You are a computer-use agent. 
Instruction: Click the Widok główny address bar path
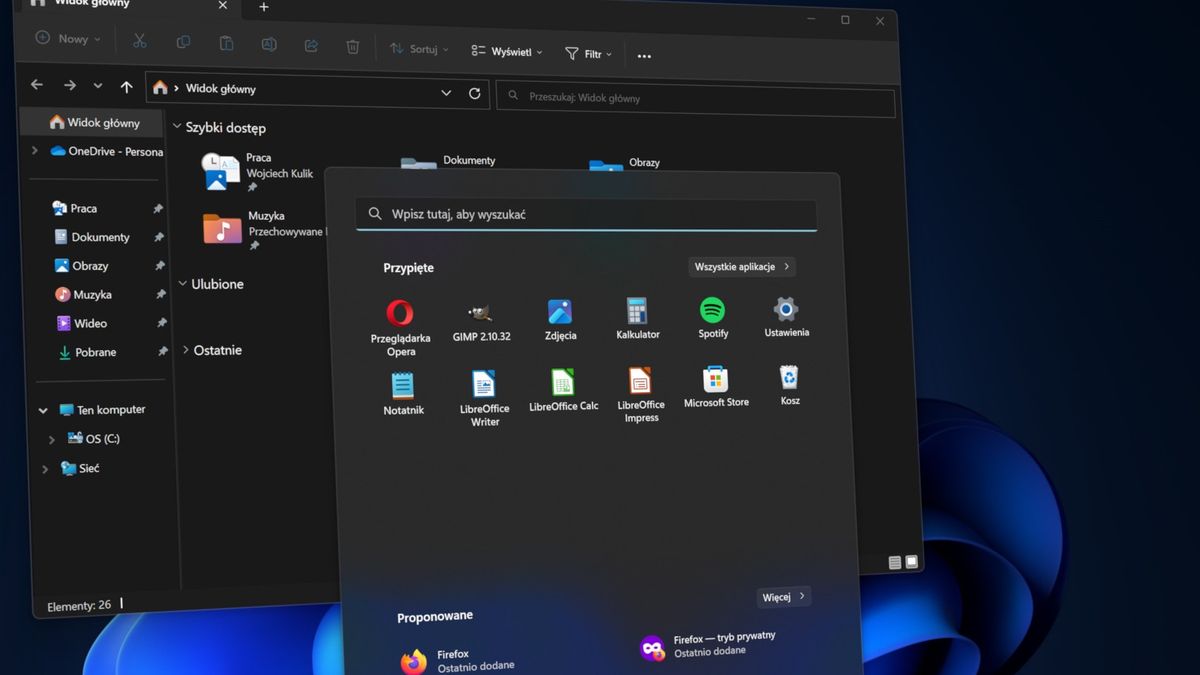pyautogui.click(x=221, y=88)
